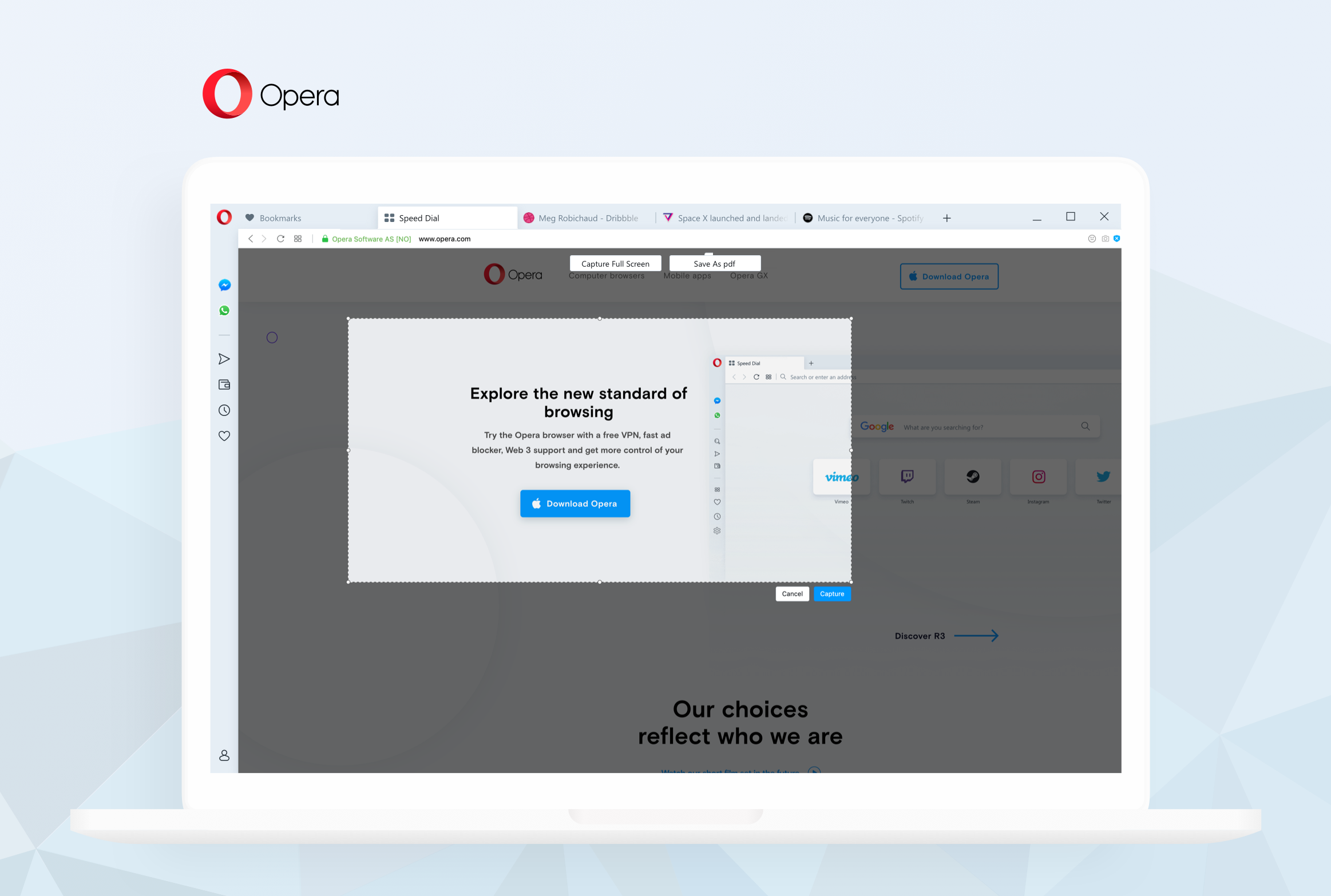Open History via the sidebar clock icon
The image size is (1331, 896).
coord(224,410)
